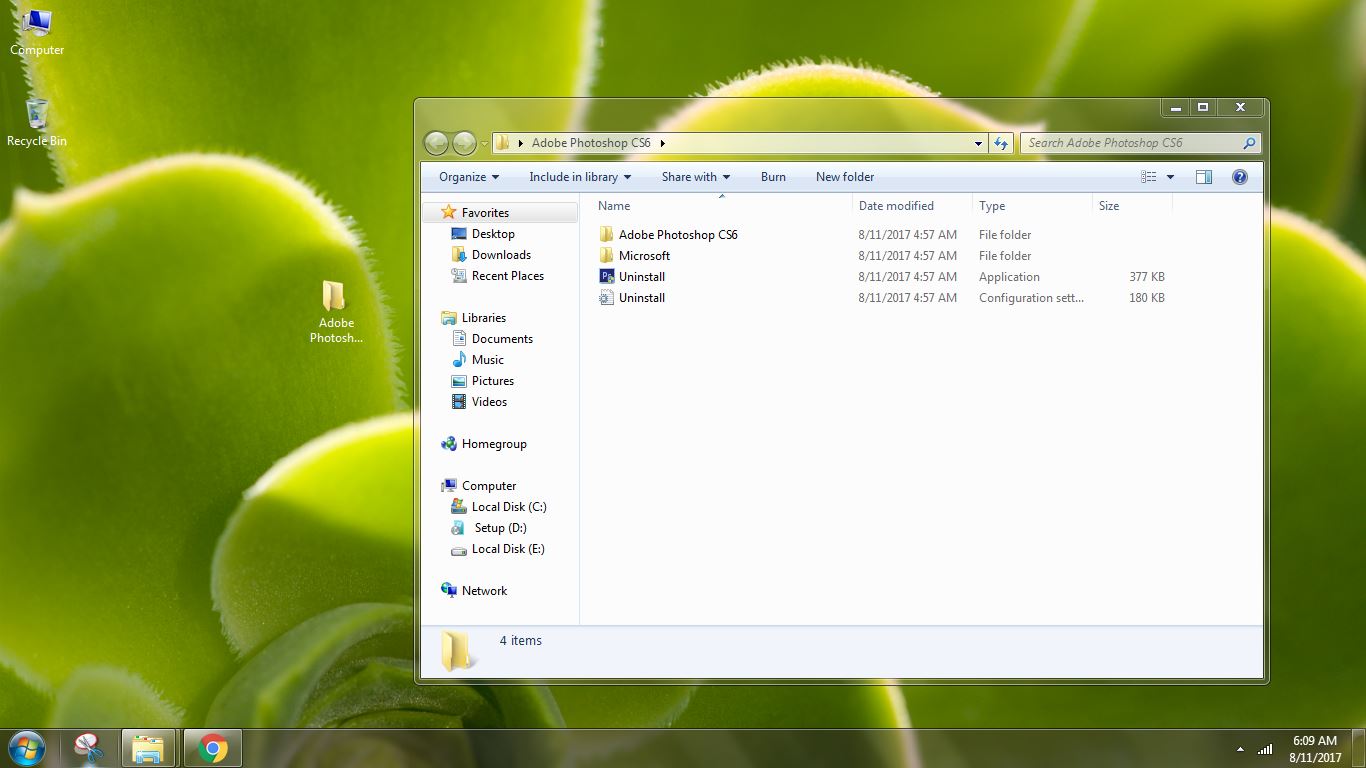Click the Setup (D:) drive icon
This screenshot has height=768, width=1366.
click(x=459, y=528)
